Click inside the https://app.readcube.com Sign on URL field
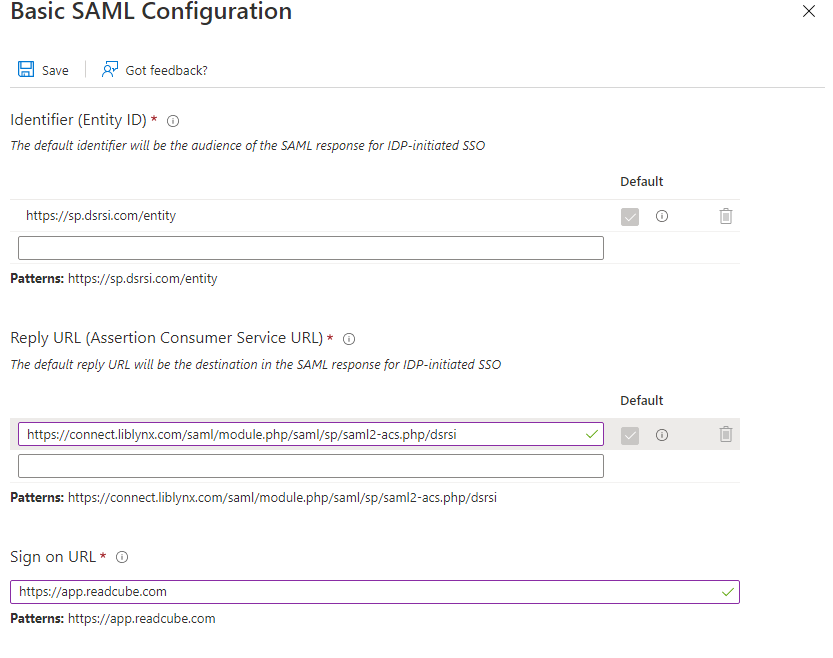 (300, 591)
